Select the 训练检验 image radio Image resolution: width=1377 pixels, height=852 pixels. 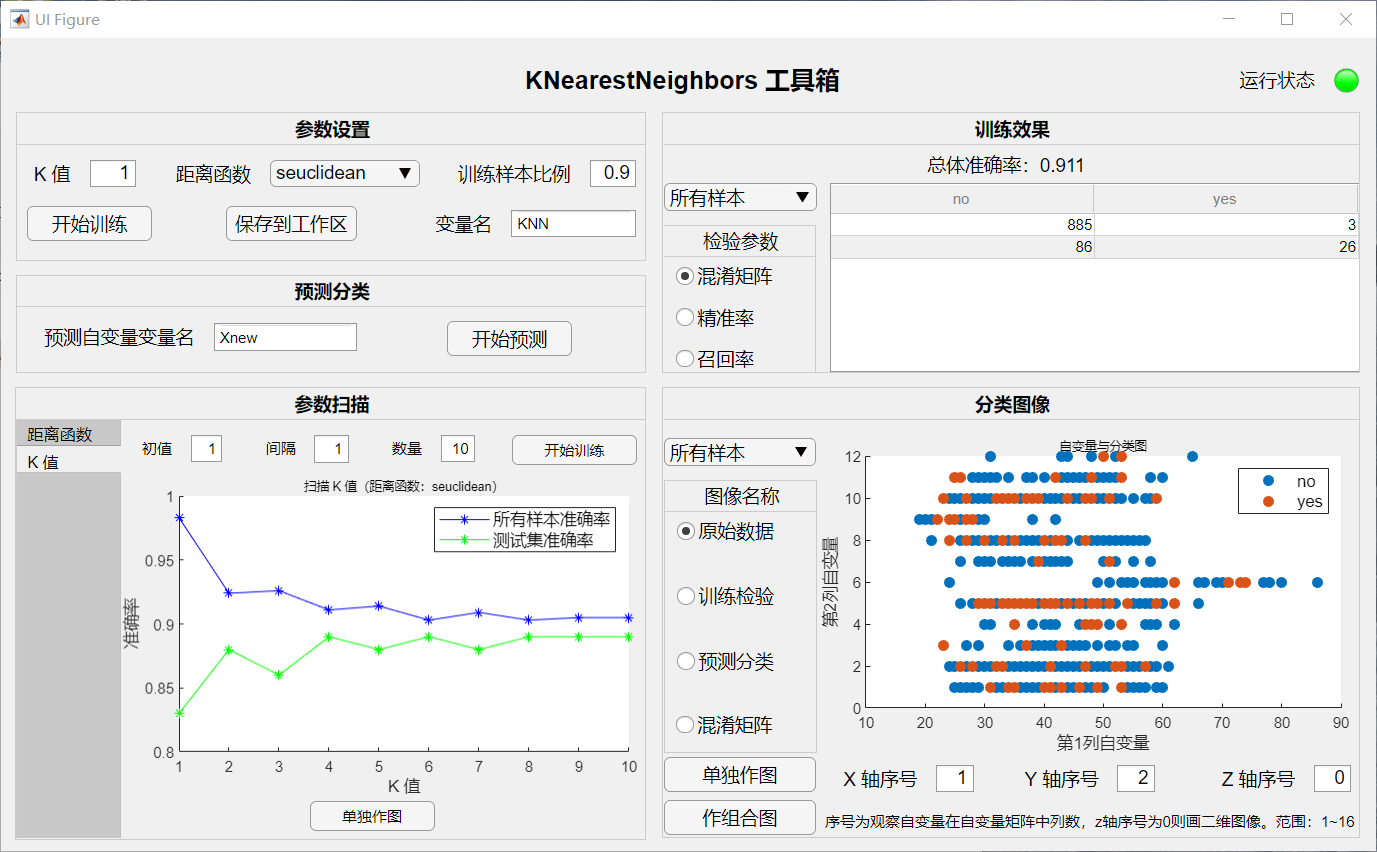pyautogui.click(x=685, y=596)
